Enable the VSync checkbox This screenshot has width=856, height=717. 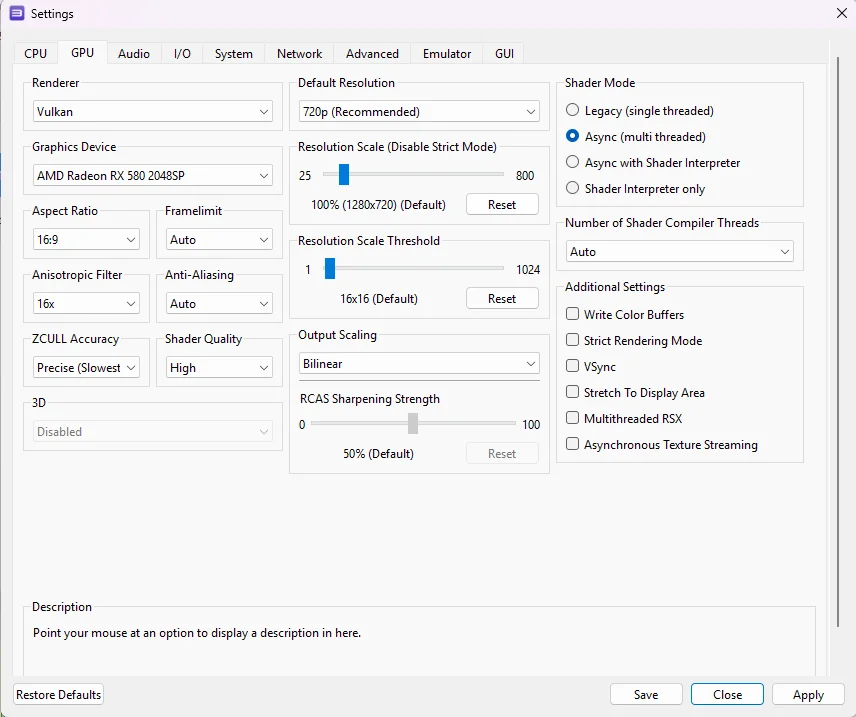click(x=591, y=366)
